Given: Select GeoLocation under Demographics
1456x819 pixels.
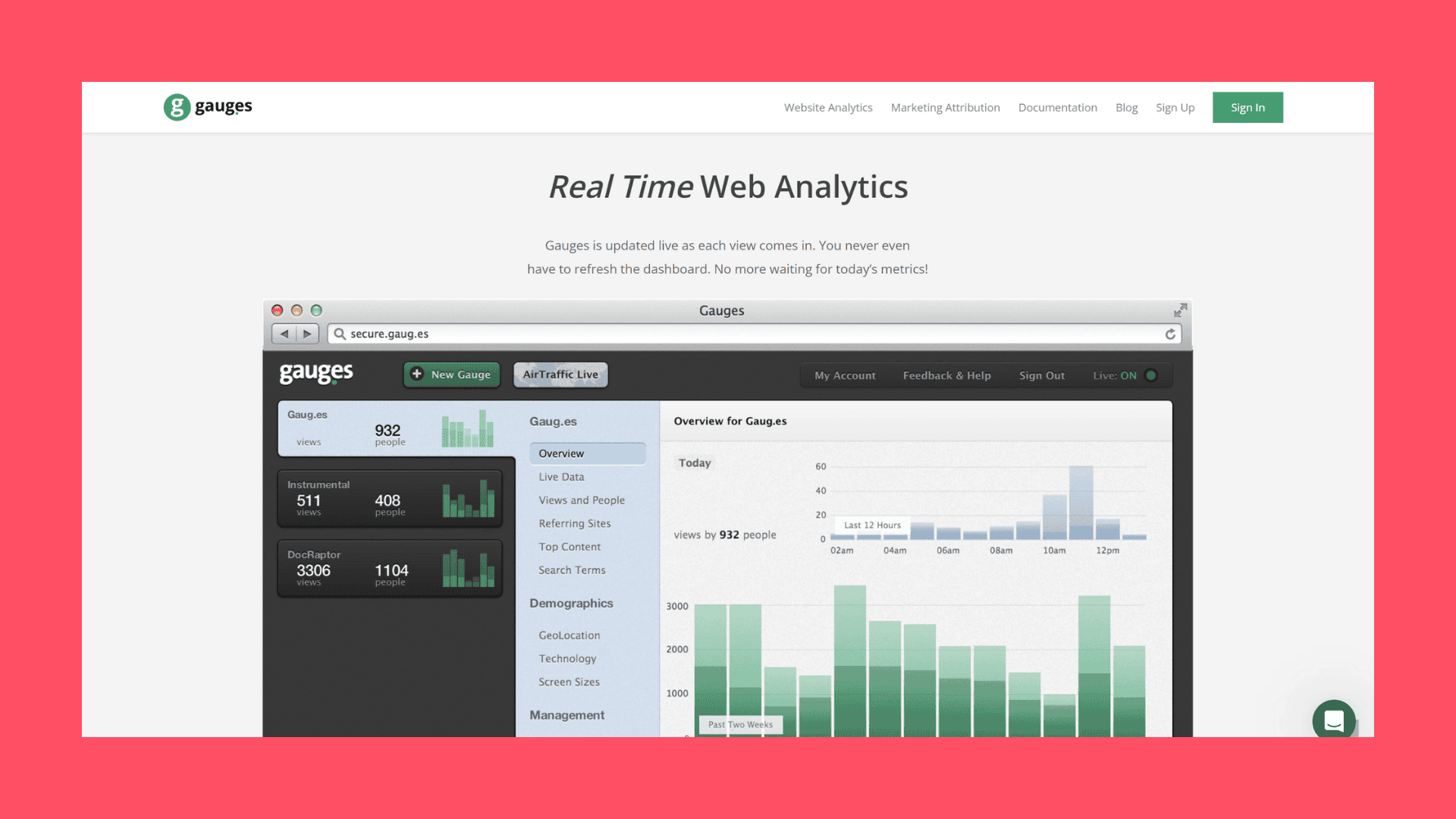Looking at the screenshot, I should tap(569, 635).
